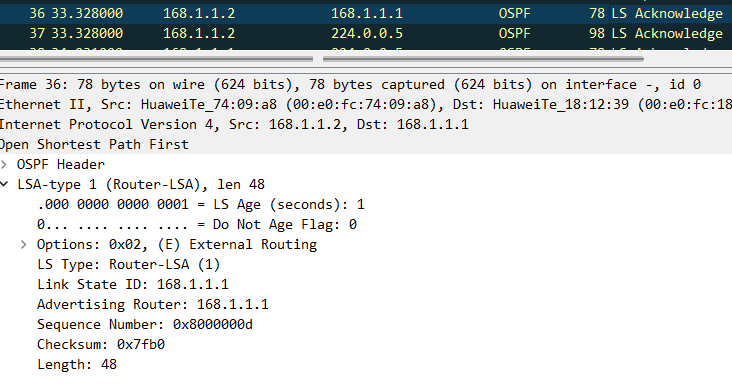Select packet 36 from 168.1.1.2 to 168.1.1.1
This screenshot has width=732, height=390.
tap(366, 14)
